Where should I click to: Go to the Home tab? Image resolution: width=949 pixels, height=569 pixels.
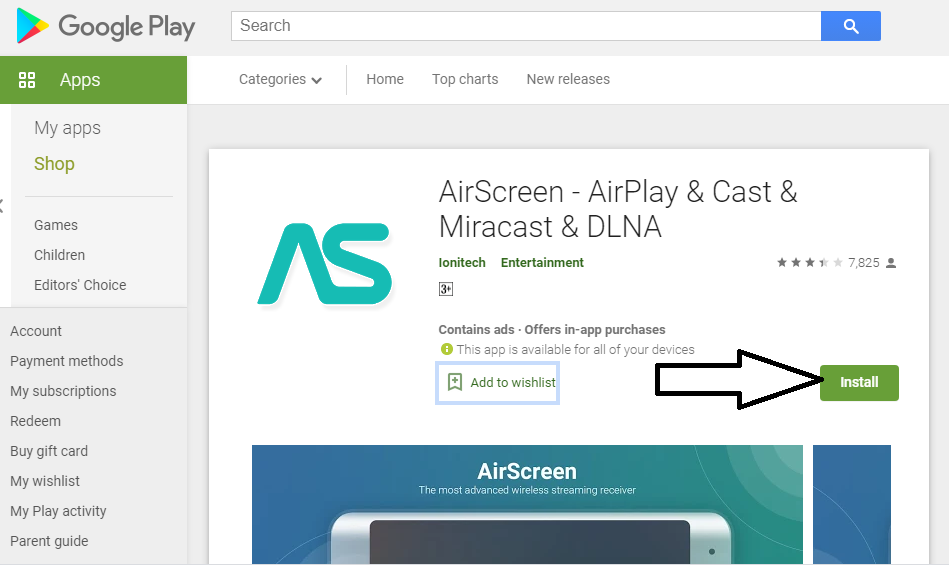[385, 79]
